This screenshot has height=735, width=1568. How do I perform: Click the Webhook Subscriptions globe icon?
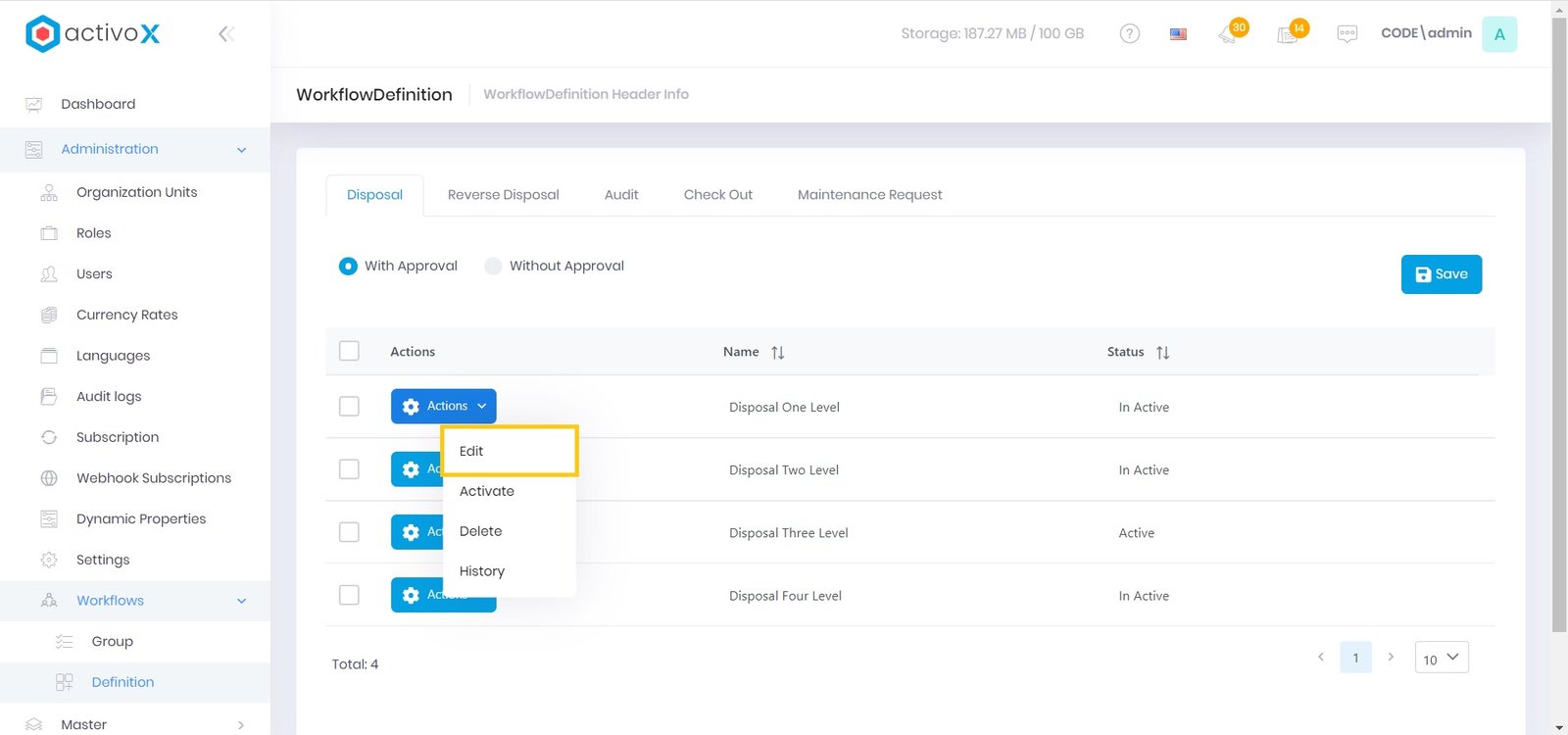pyautogui.click(x=49, y=478)
